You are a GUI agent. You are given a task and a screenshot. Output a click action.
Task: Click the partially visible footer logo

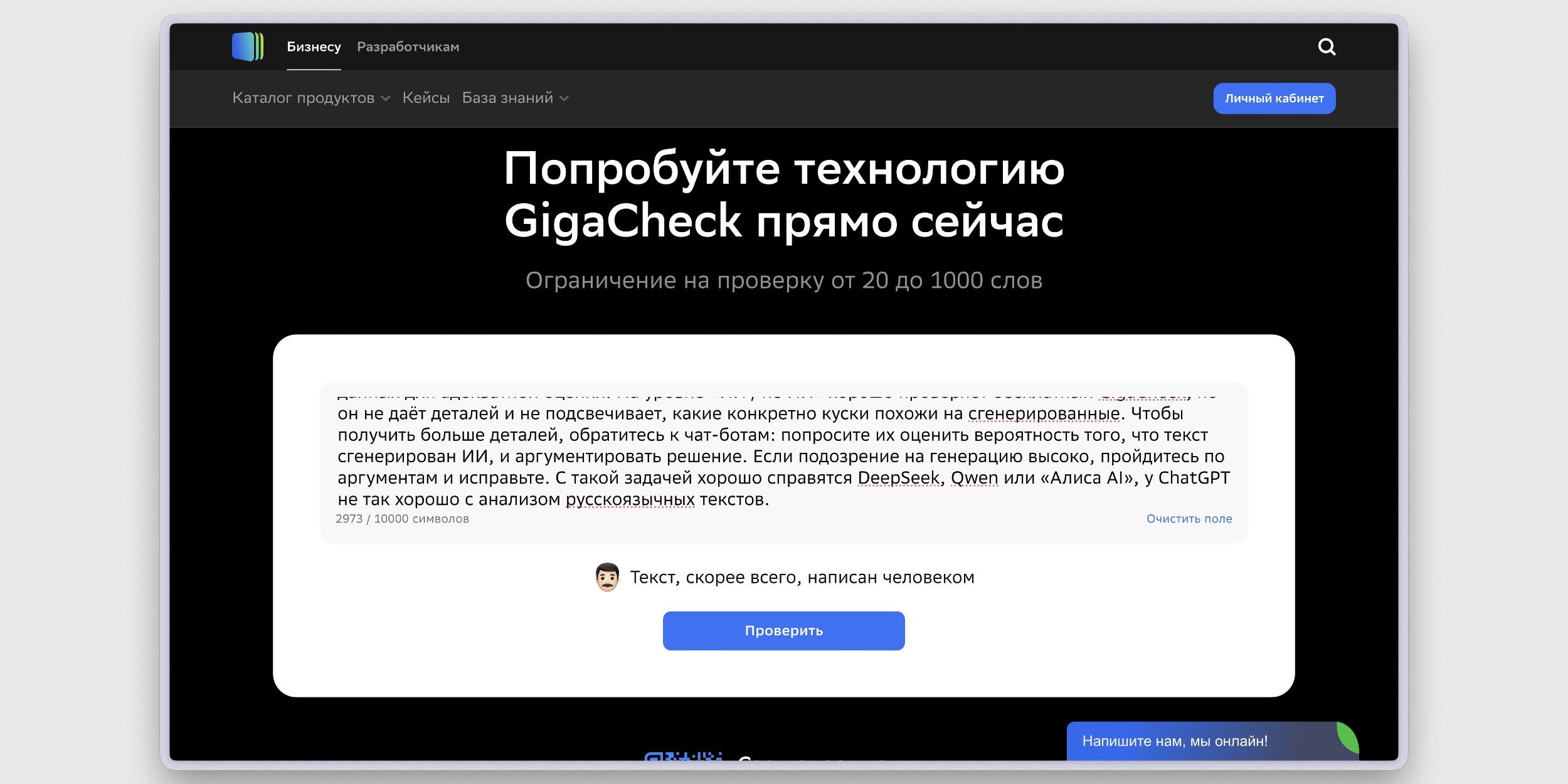[x=684, y=764]
